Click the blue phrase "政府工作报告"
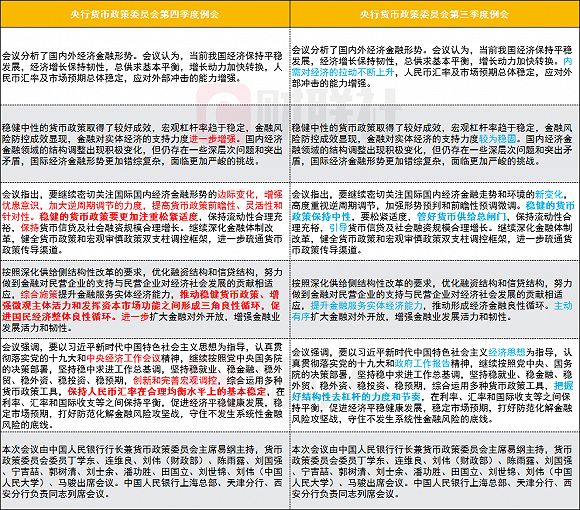This screenshot has width=580, height=510. [423, 363]
